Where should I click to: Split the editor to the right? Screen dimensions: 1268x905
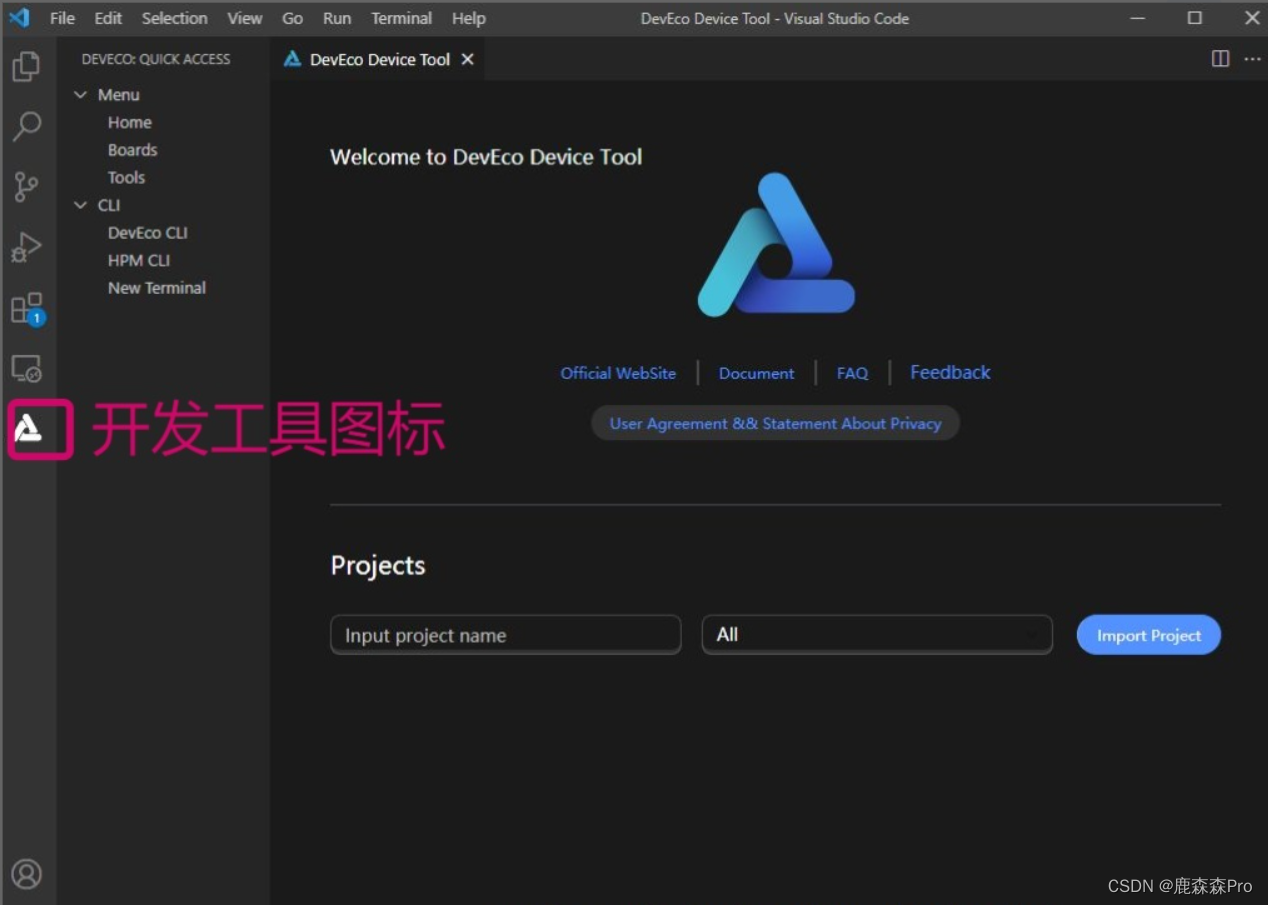click(x=1220, y=59)
